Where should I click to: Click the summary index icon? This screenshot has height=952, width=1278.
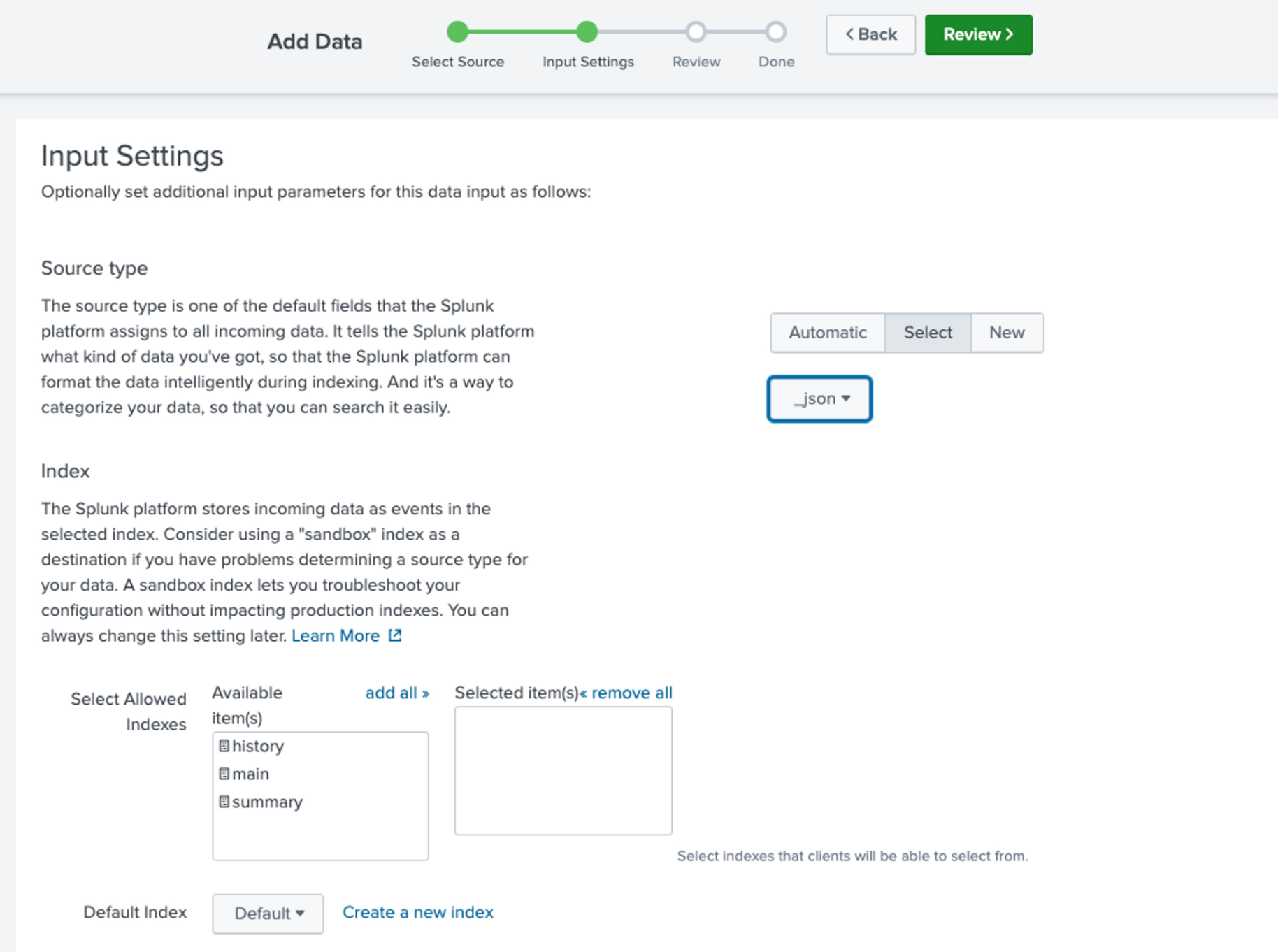click(x=224, y=802)
